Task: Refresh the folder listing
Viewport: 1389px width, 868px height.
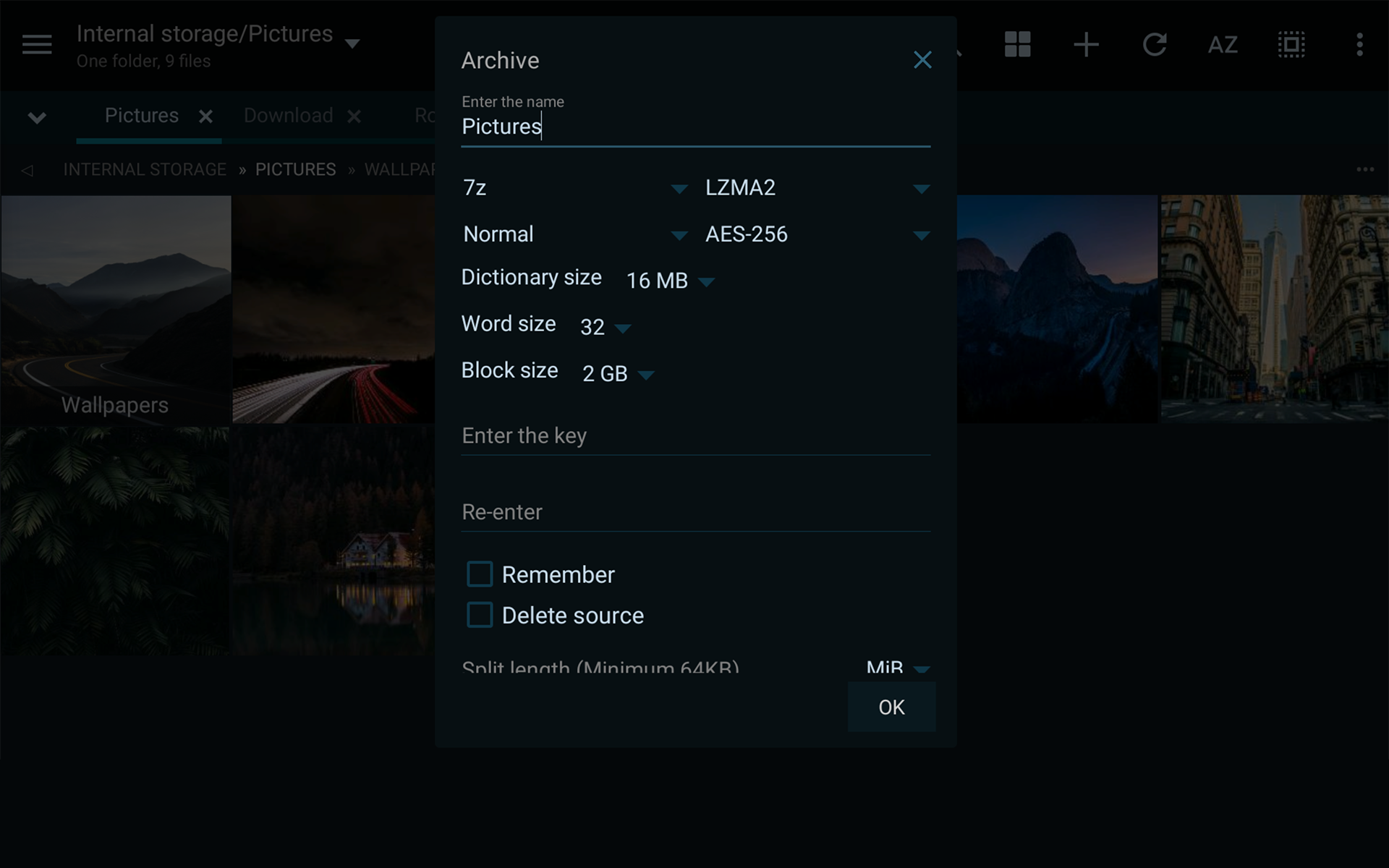Action: click(x=1155, y=45)
